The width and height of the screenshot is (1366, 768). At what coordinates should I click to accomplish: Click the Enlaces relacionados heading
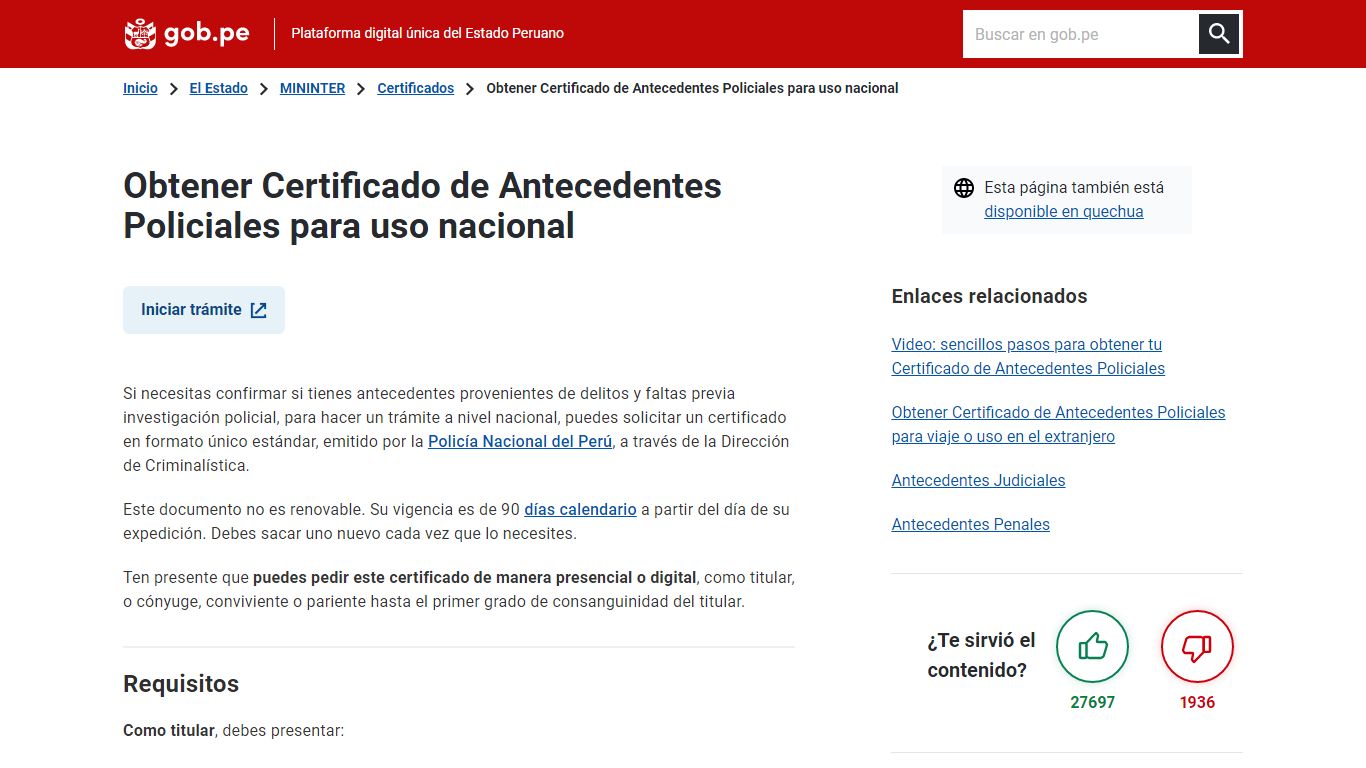click(989, 296)
